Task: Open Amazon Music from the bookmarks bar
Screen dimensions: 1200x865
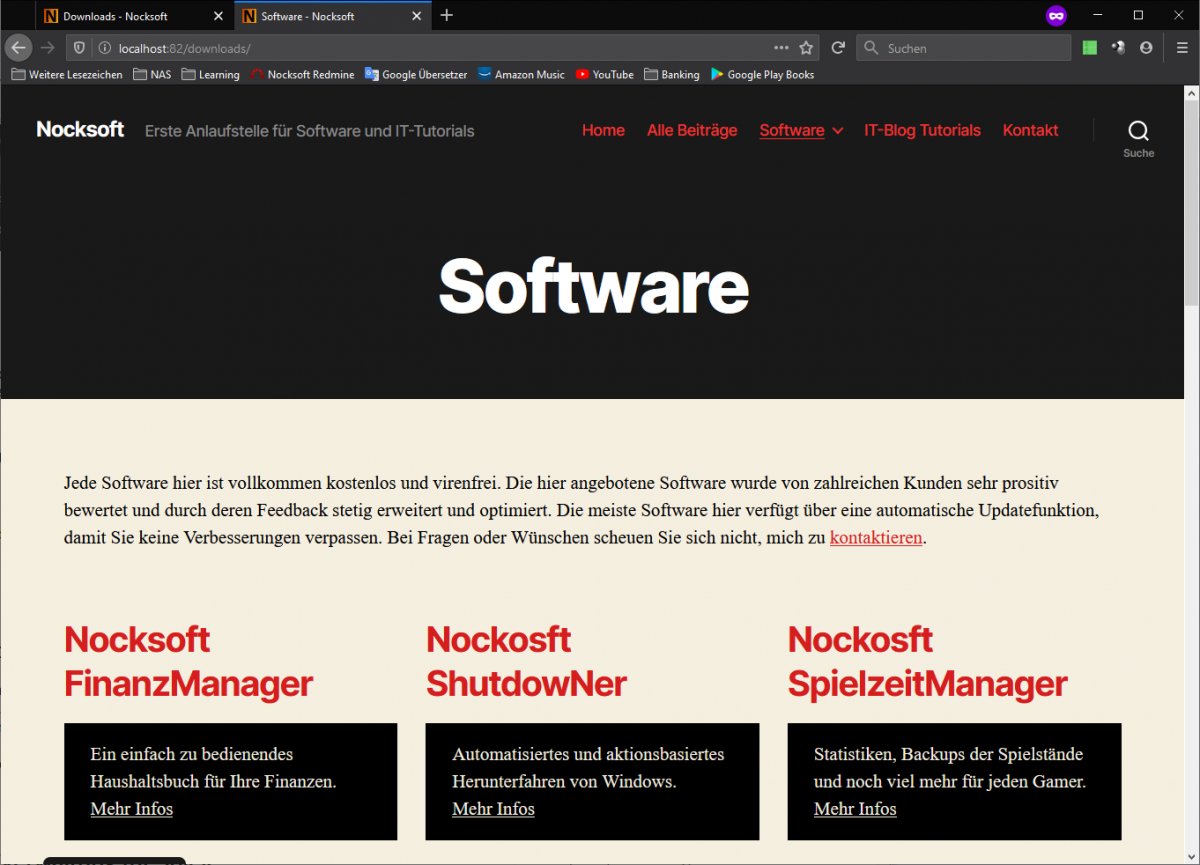Action: click(x=521, y=74)
